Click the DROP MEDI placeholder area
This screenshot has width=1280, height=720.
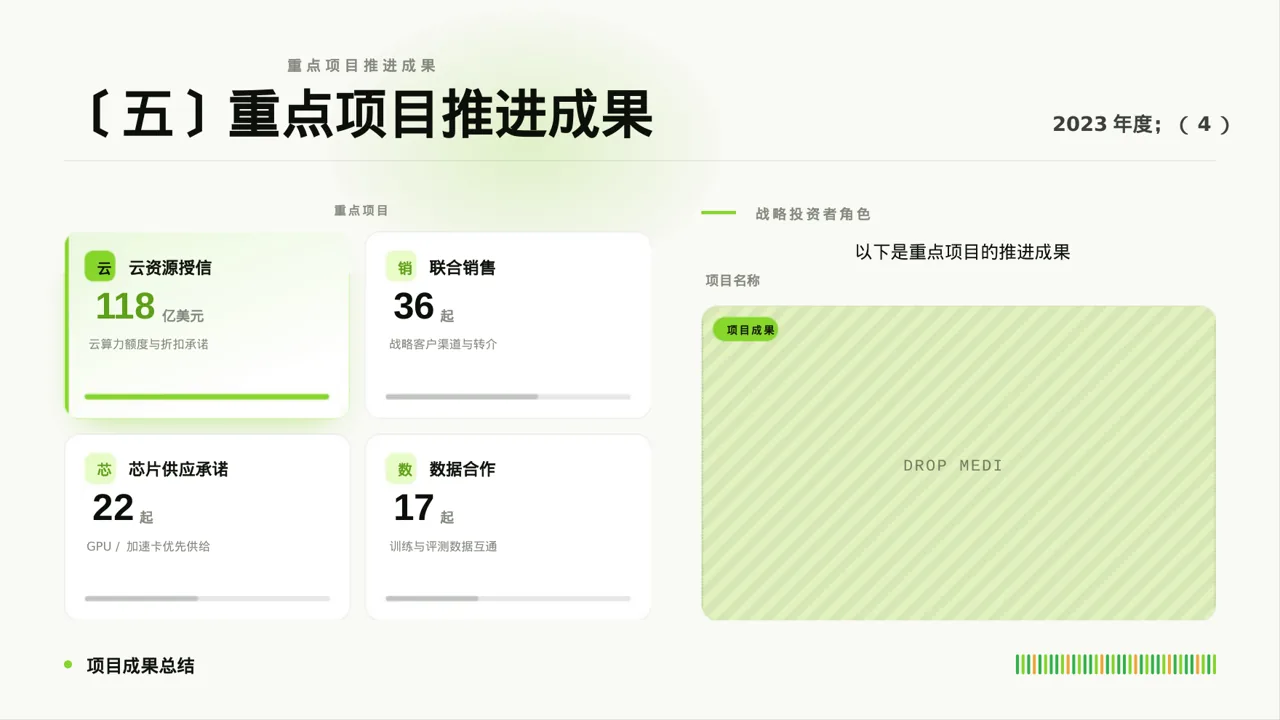[x=958, y=463]
